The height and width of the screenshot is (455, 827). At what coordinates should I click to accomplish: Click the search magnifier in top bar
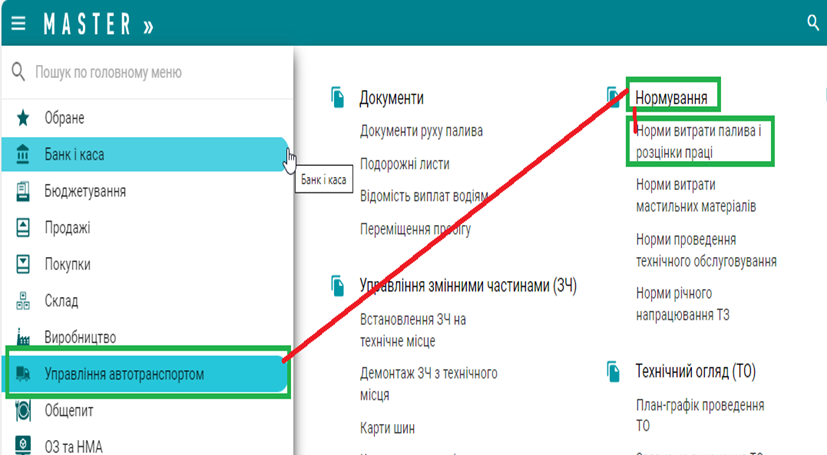(812, 23)
